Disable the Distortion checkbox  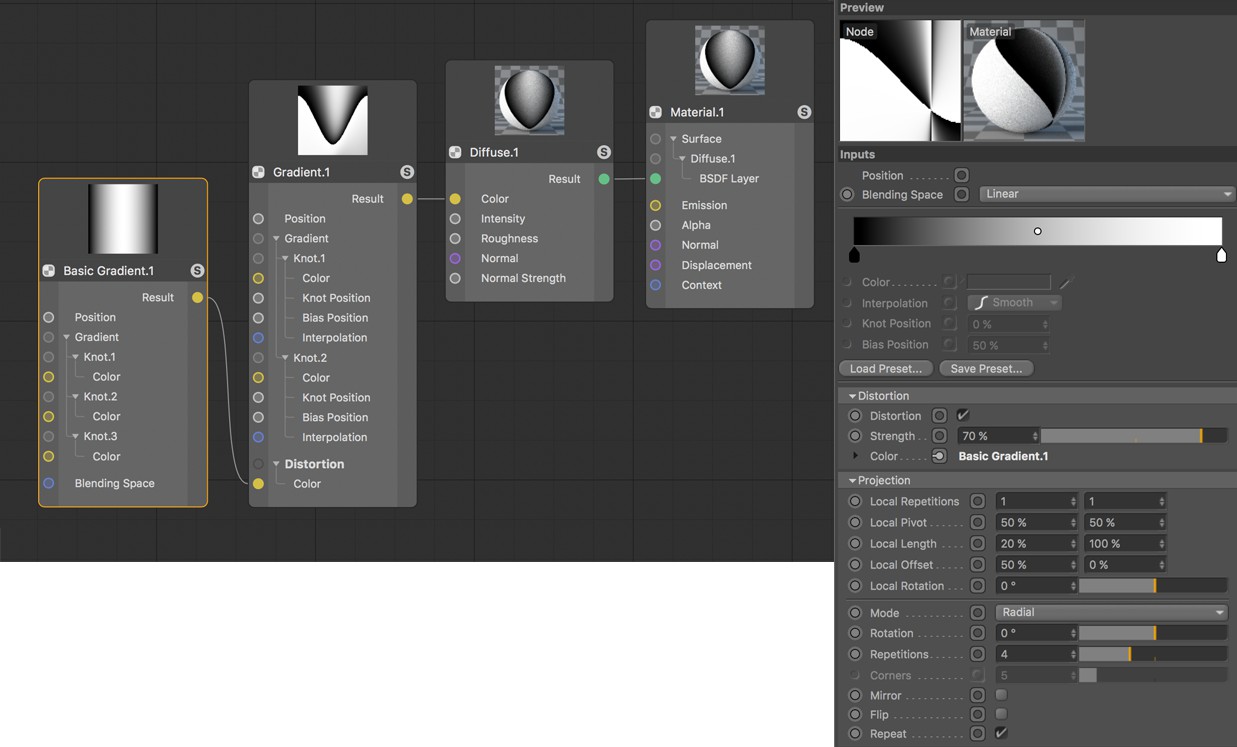click(x=963, y=415)
